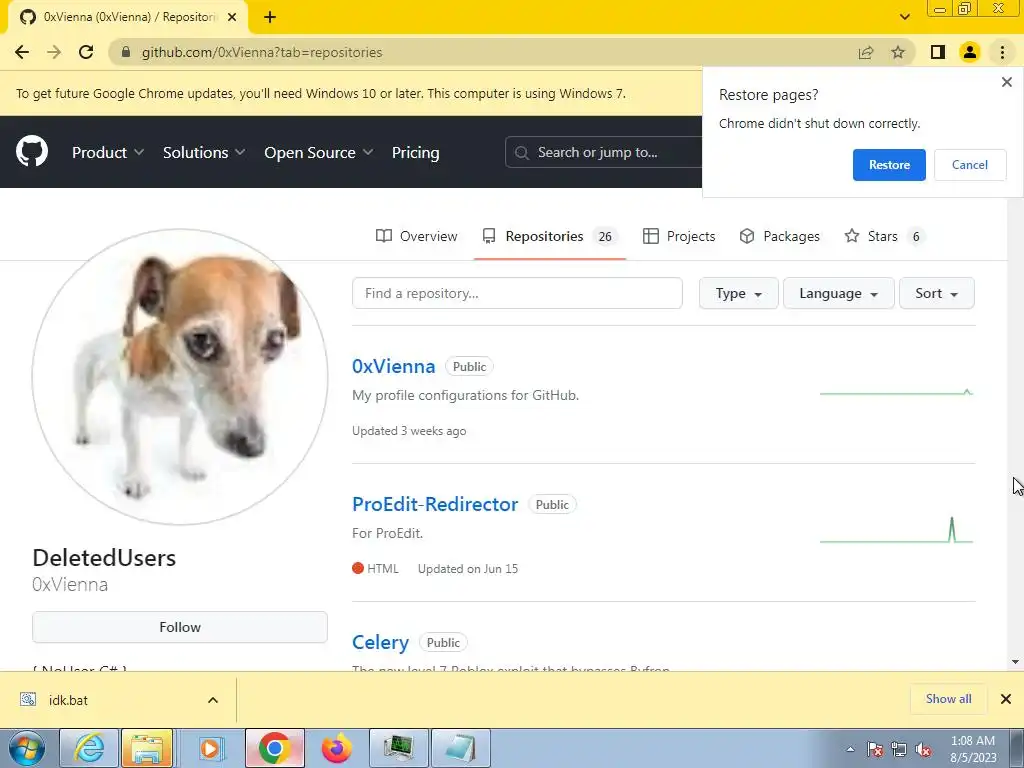Click the 0xVienna repository activity graph

(896, 392)
